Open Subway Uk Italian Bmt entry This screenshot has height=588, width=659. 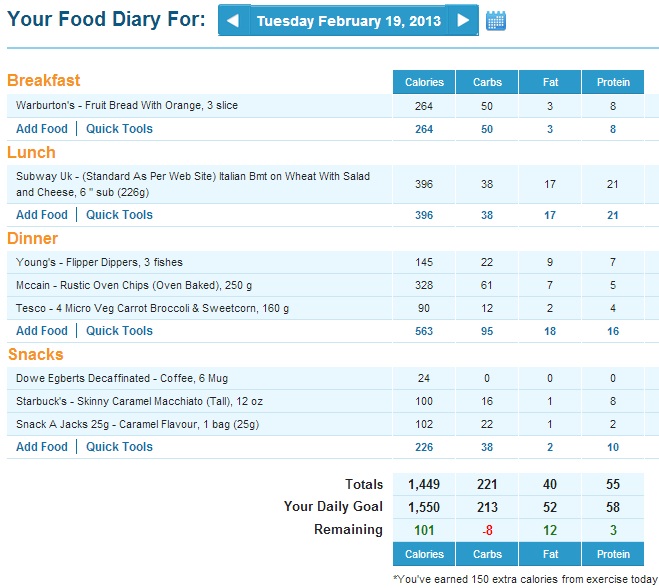(x=192, y=184)
